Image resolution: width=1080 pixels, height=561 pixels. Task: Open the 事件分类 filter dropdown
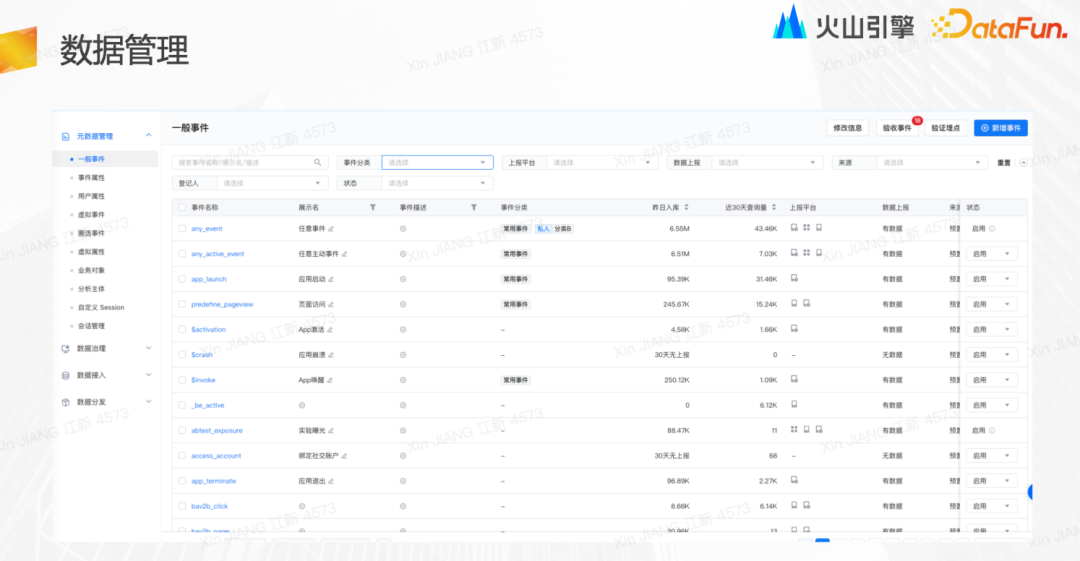(437, 163)
